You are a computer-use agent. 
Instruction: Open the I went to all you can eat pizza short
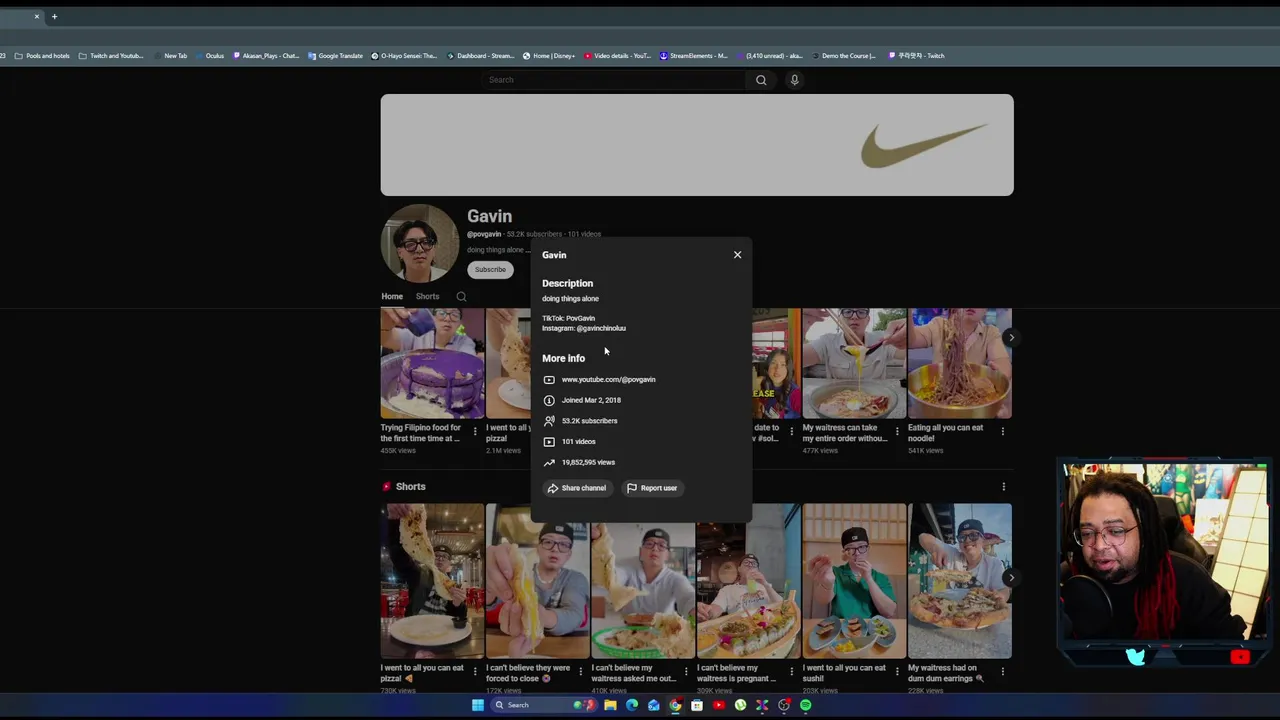[x=432, y=581]
